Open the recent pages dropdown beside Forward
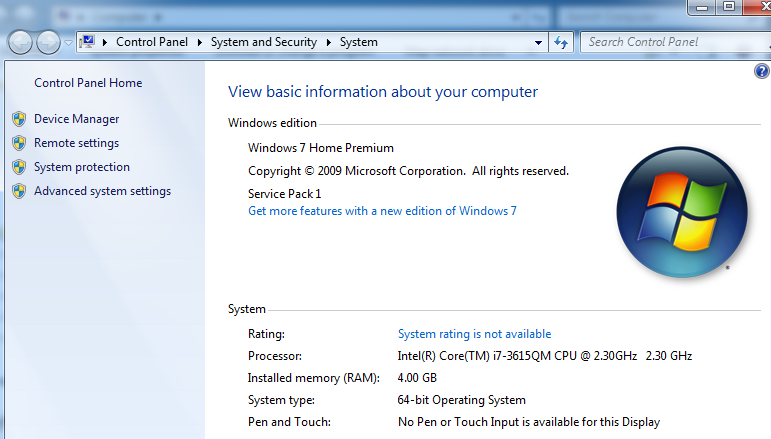The image size is (771, 439). (x=68, y=43)
